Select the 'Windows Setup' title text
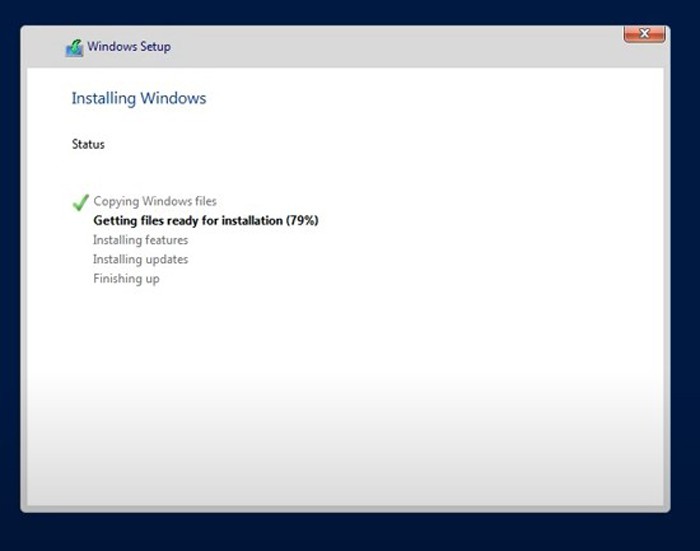 tap(129, 46)
